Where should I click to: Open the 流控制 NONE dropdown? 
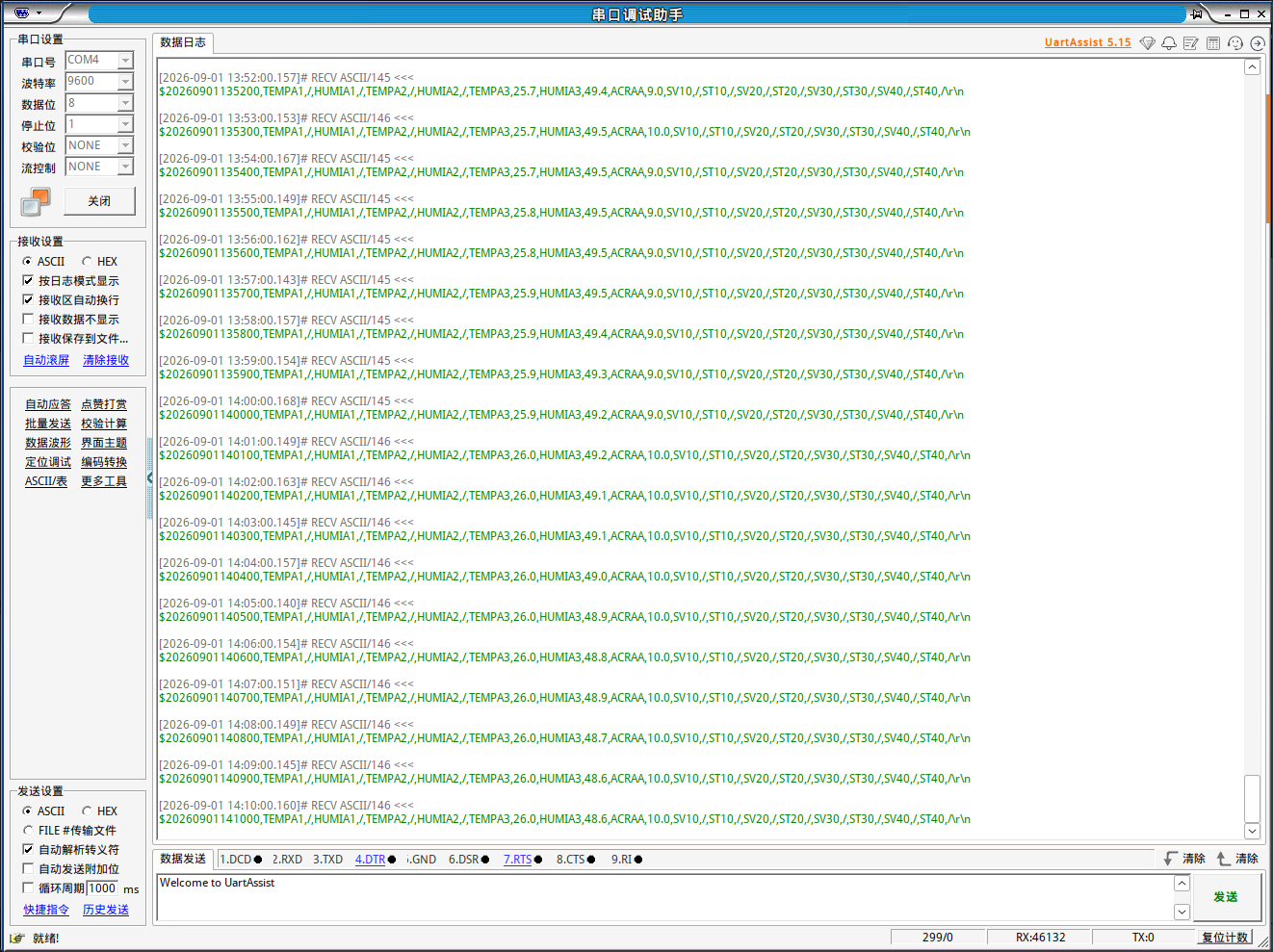tap(125, 167)
